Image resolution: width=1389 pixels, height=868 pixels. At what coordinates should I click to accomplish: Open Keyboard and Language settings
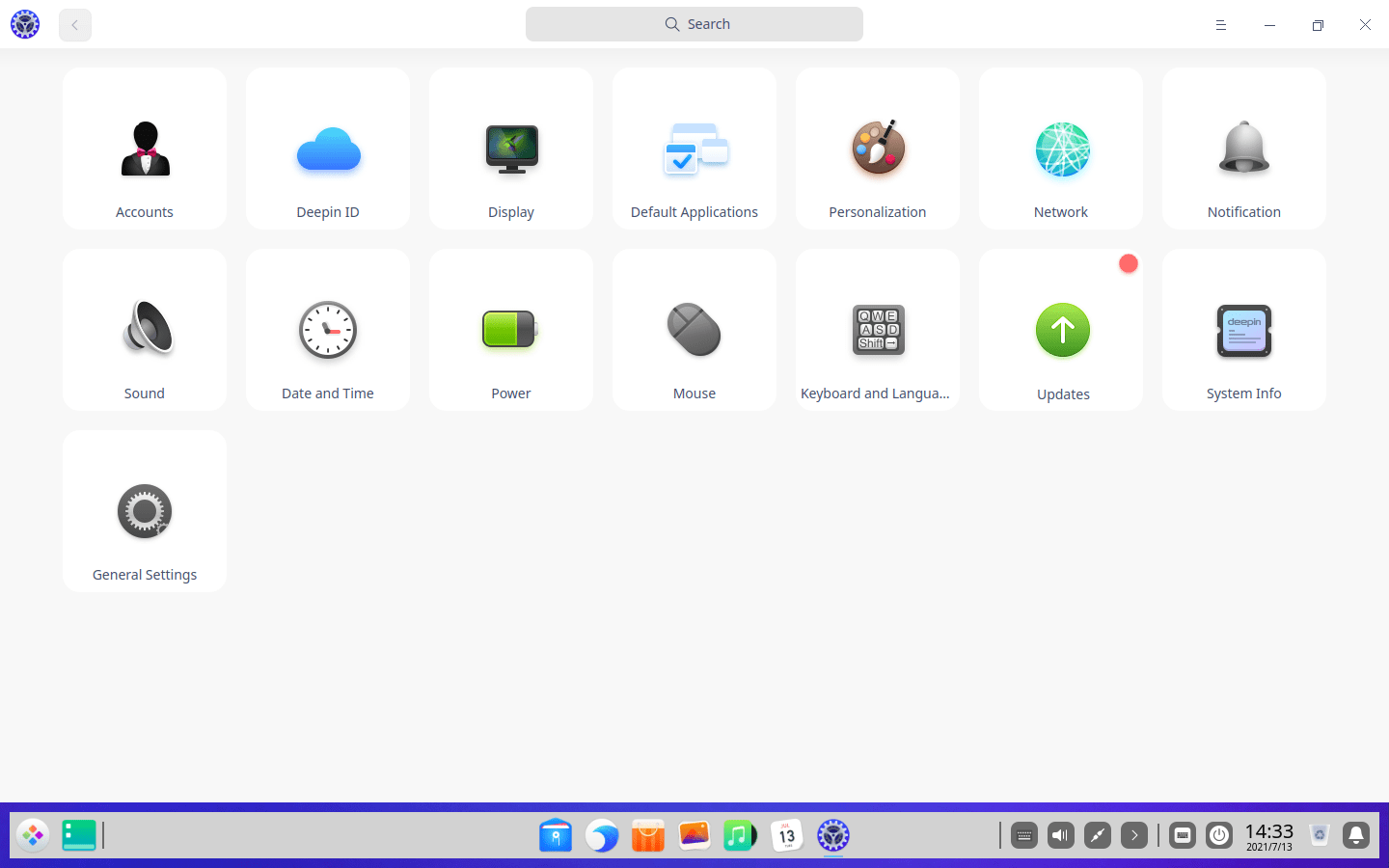click(x=877, y=330)
